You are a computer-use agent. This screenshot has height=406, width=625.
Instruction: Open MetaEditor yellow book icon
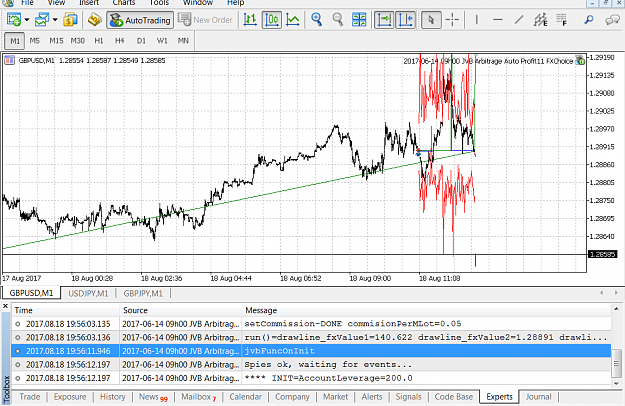pos(94,20)
